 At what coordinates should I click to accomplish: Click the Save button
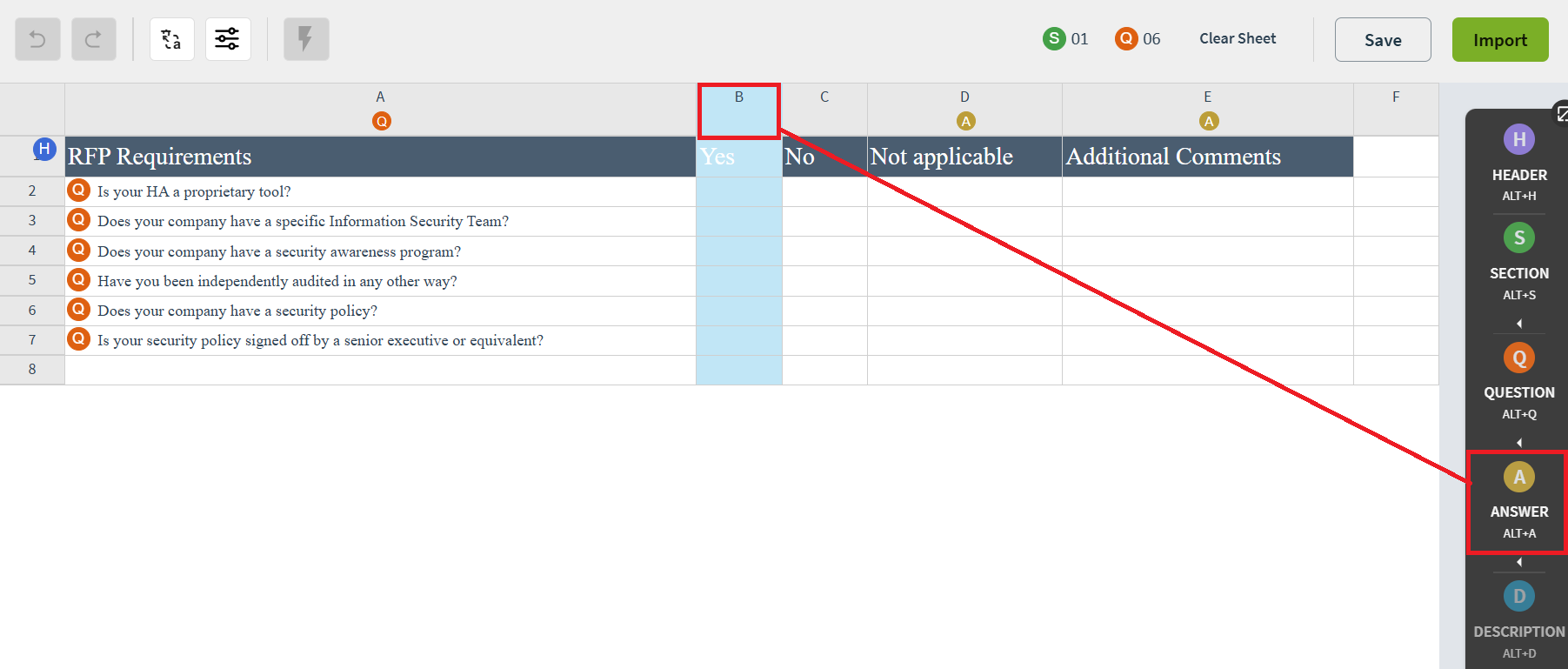point(1383,40)
